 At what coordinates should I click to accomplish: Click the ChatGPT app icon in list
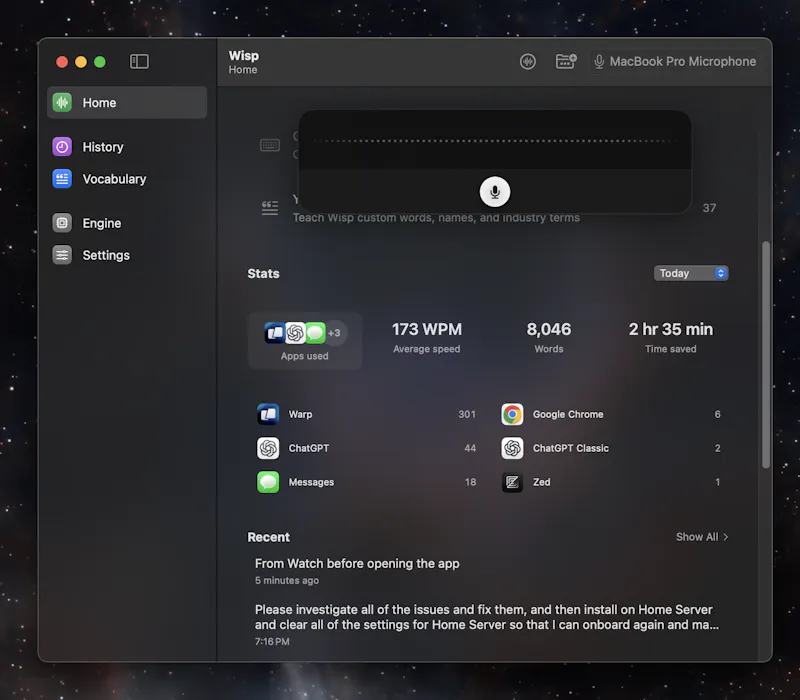coord(268,448)
